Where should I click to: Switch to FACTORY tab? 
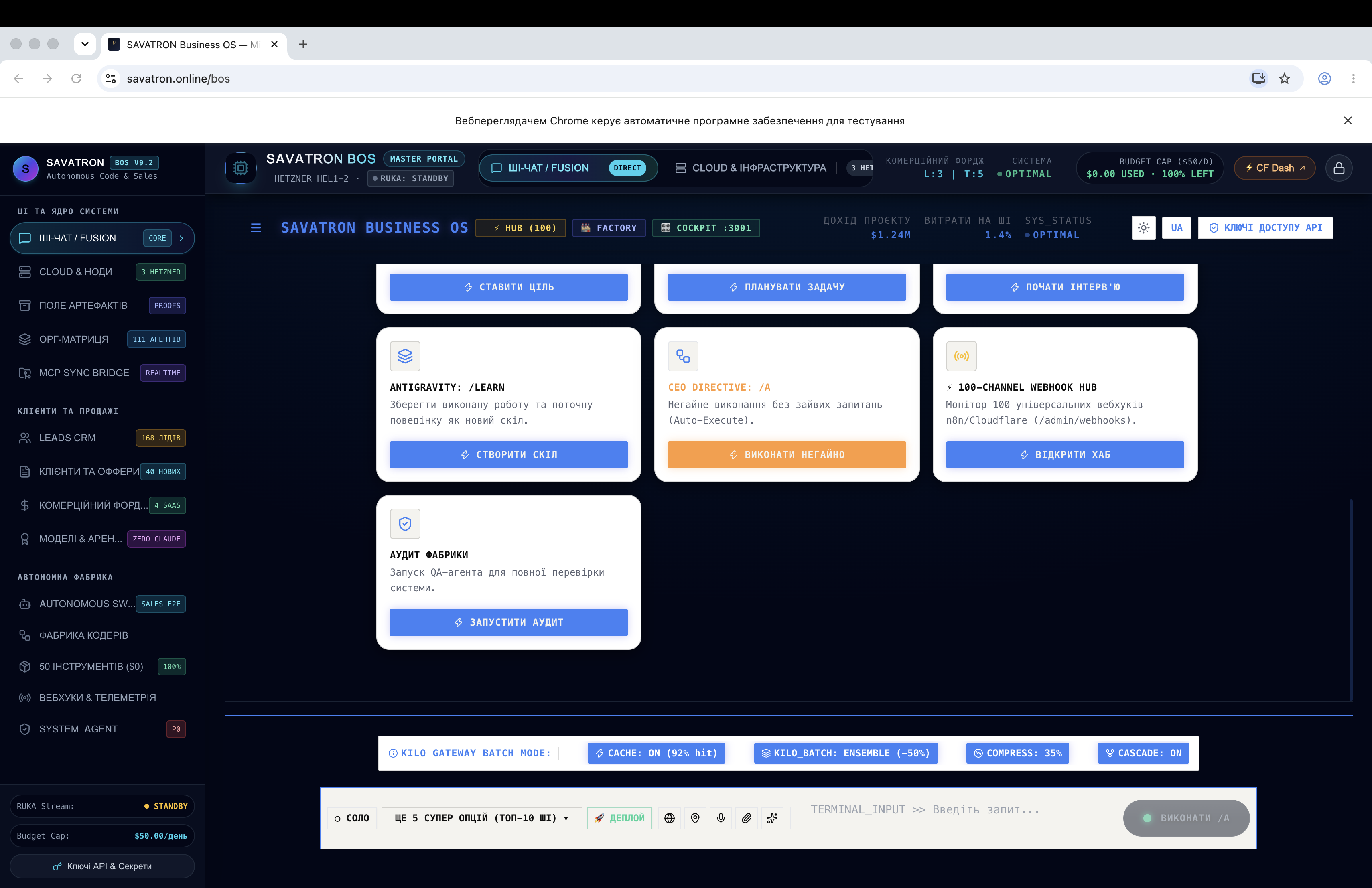(x=609, y=228)
